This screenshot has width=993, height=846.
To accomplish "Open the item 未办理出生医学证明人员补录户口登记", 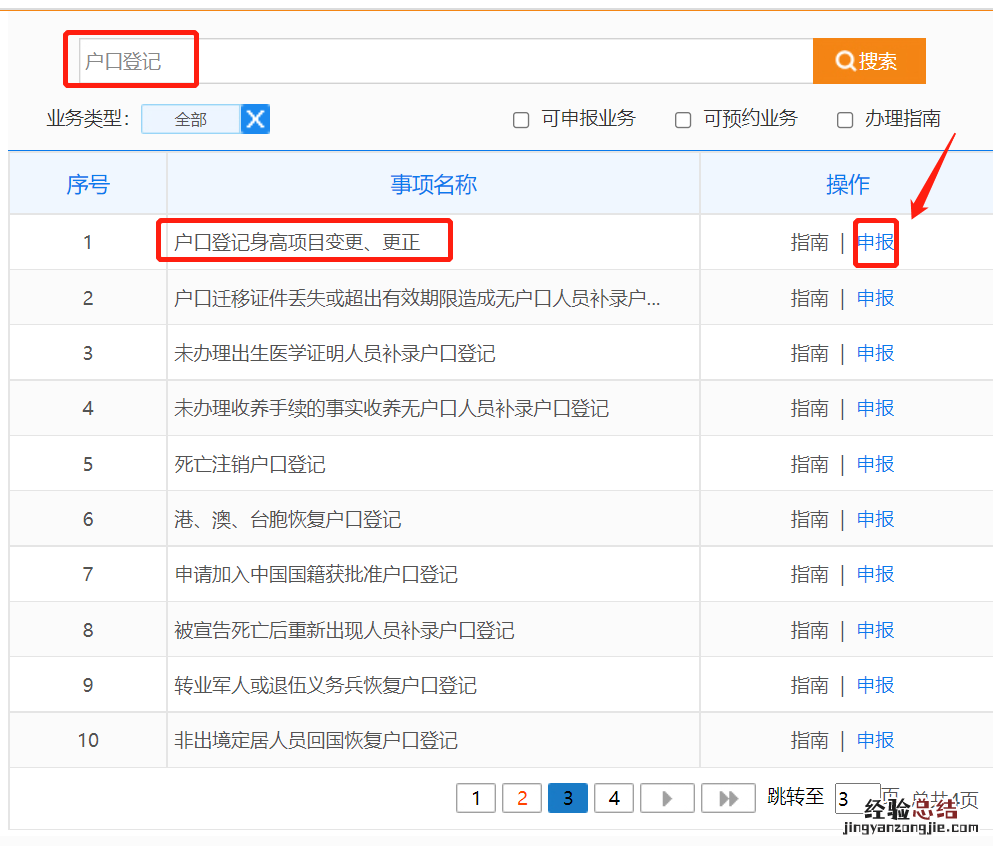I will 335,353.
